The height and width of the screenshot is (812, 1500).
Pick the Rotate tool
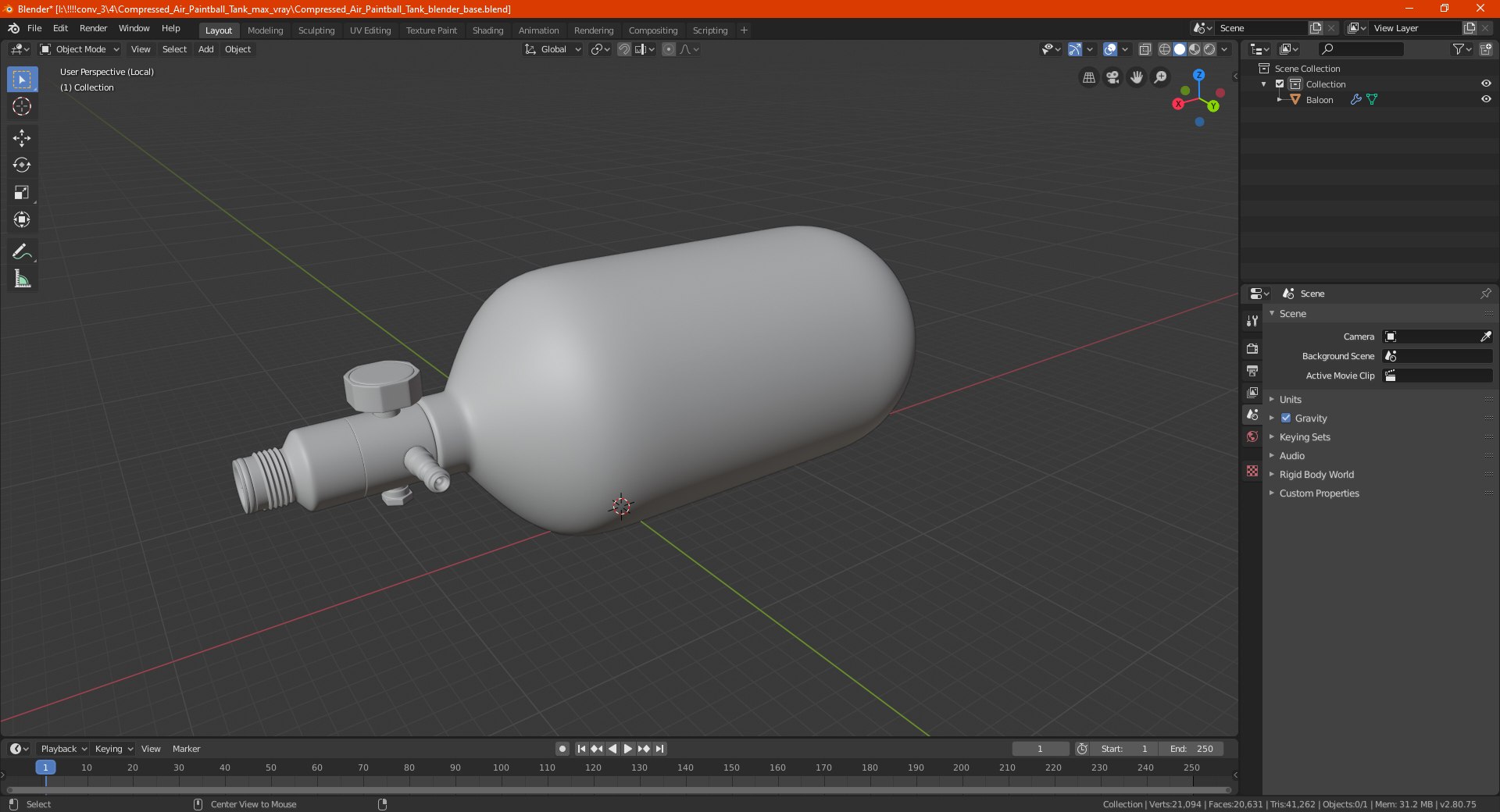coord(22,165)
